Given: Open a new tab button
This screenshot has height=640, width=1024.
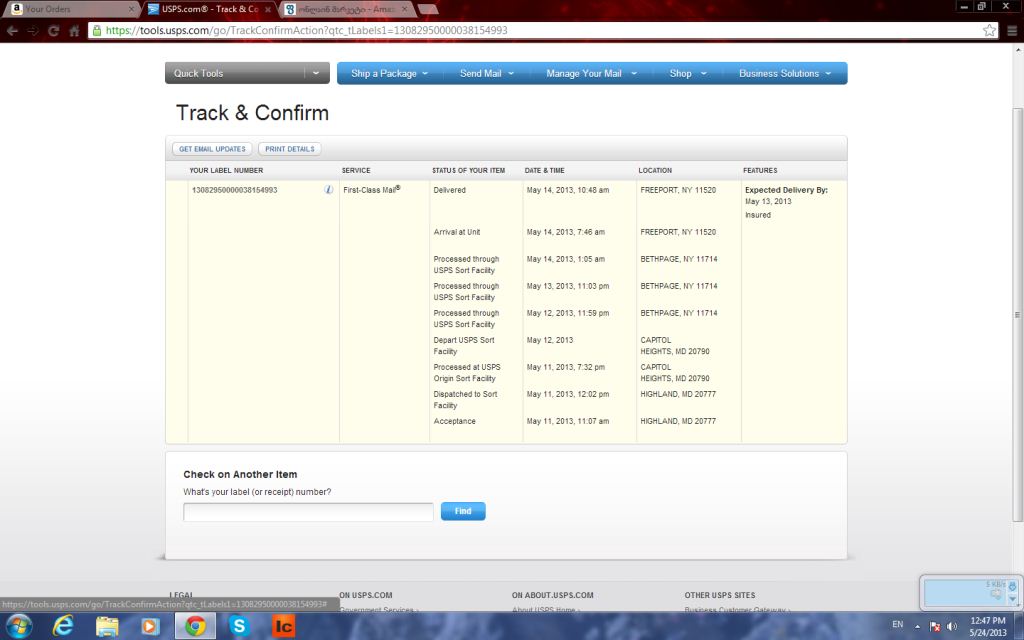Looking at the screenshot, I should point(428,9).
